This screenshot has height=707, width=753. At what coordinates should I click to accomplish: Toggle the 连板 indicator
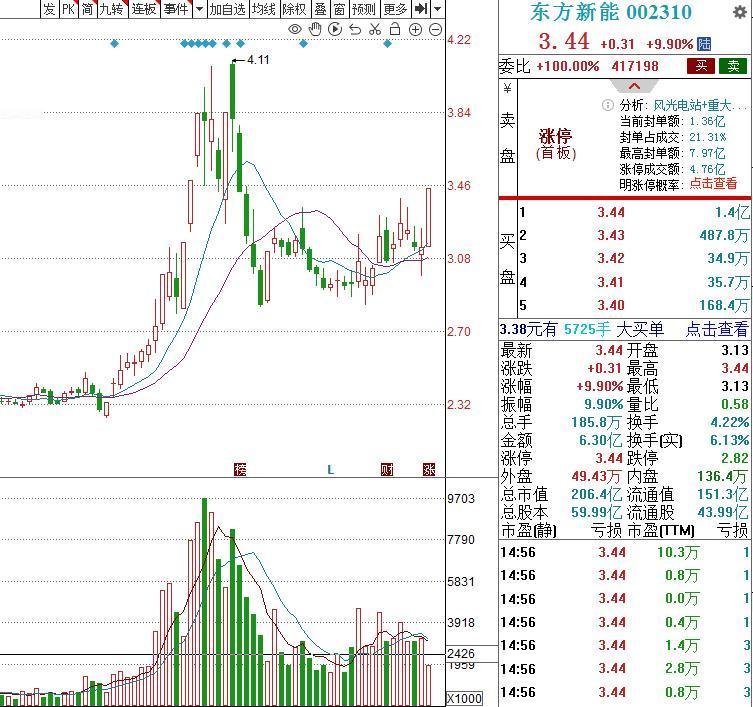click(144, 9)
